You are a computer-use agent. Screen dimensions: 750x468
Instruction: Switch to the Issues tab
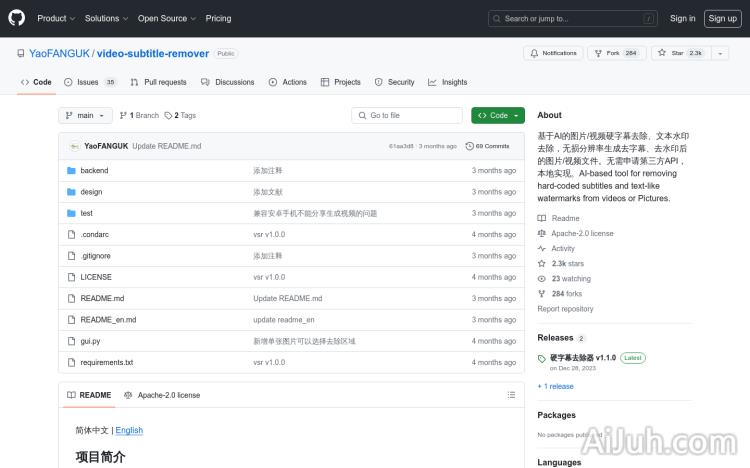coord(89,82)
